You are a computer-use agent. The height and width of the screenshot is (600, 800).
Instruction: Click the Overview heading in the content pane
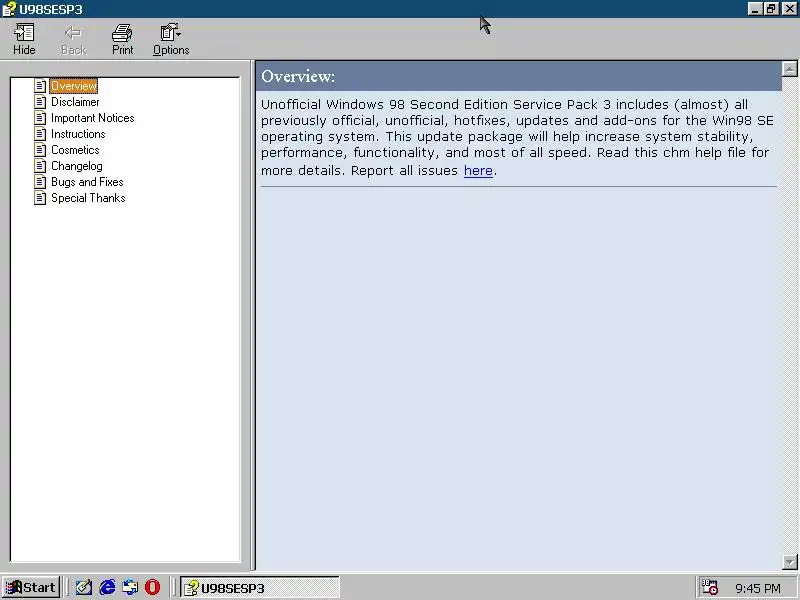298,77
